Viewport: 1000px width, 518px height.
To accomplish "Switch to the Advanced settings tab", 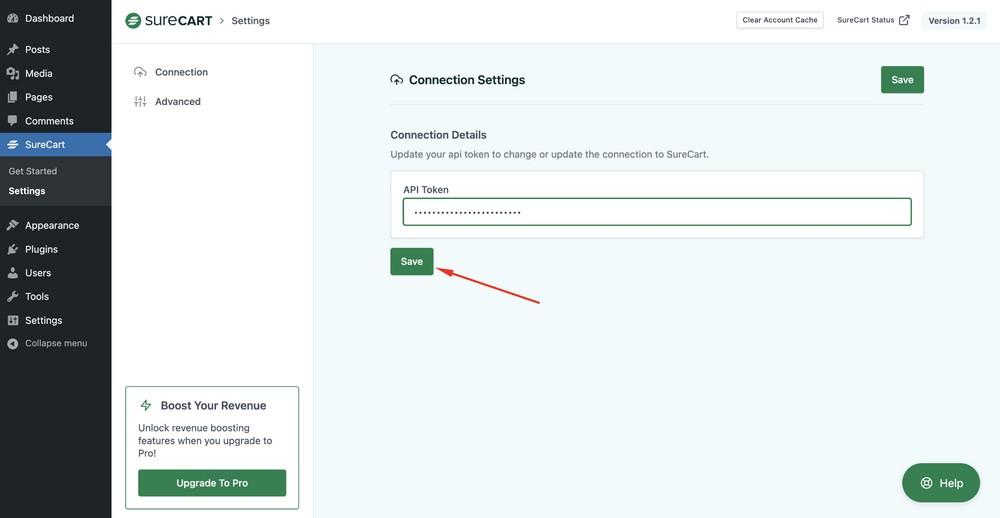I will [x=167, y=101].
